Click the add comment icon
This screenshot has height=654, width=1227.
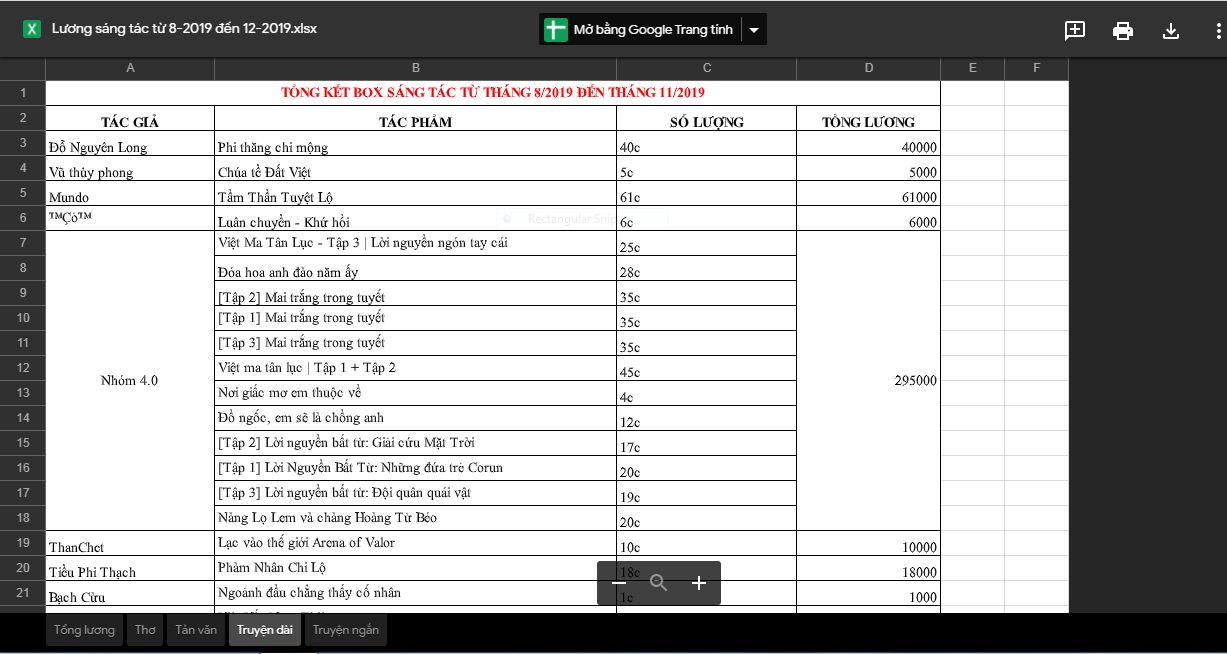click(1075, 30)
